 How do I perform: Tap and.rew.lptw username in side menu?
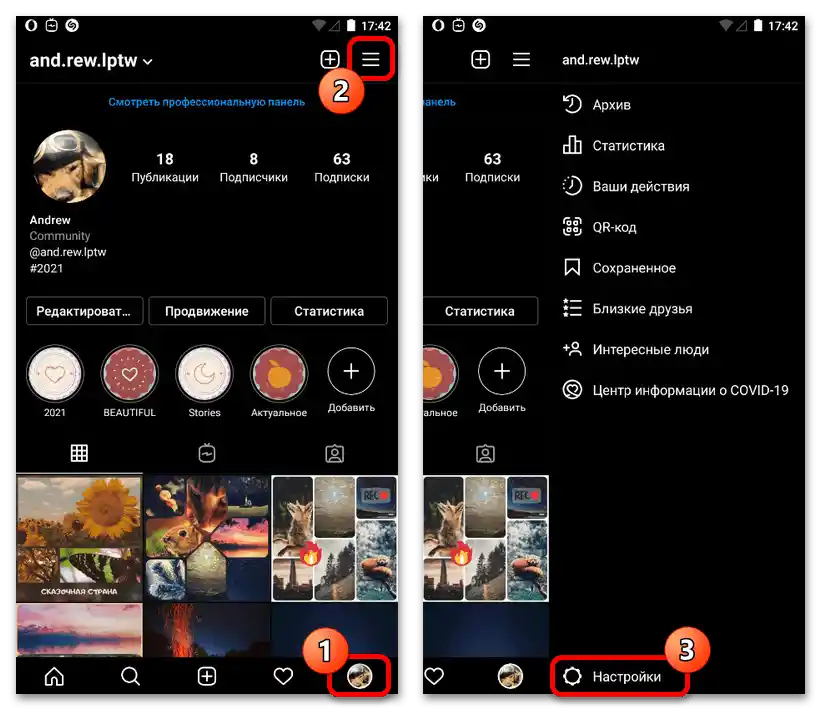coord(601,60)
